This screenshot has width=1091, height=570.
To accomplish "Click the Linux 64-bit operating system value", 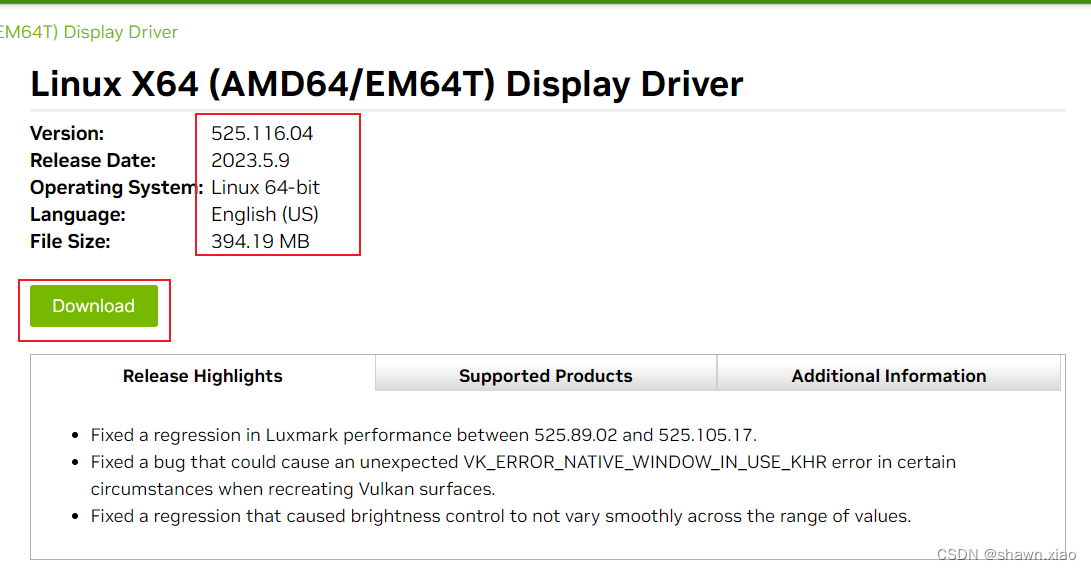I will 265,187.
